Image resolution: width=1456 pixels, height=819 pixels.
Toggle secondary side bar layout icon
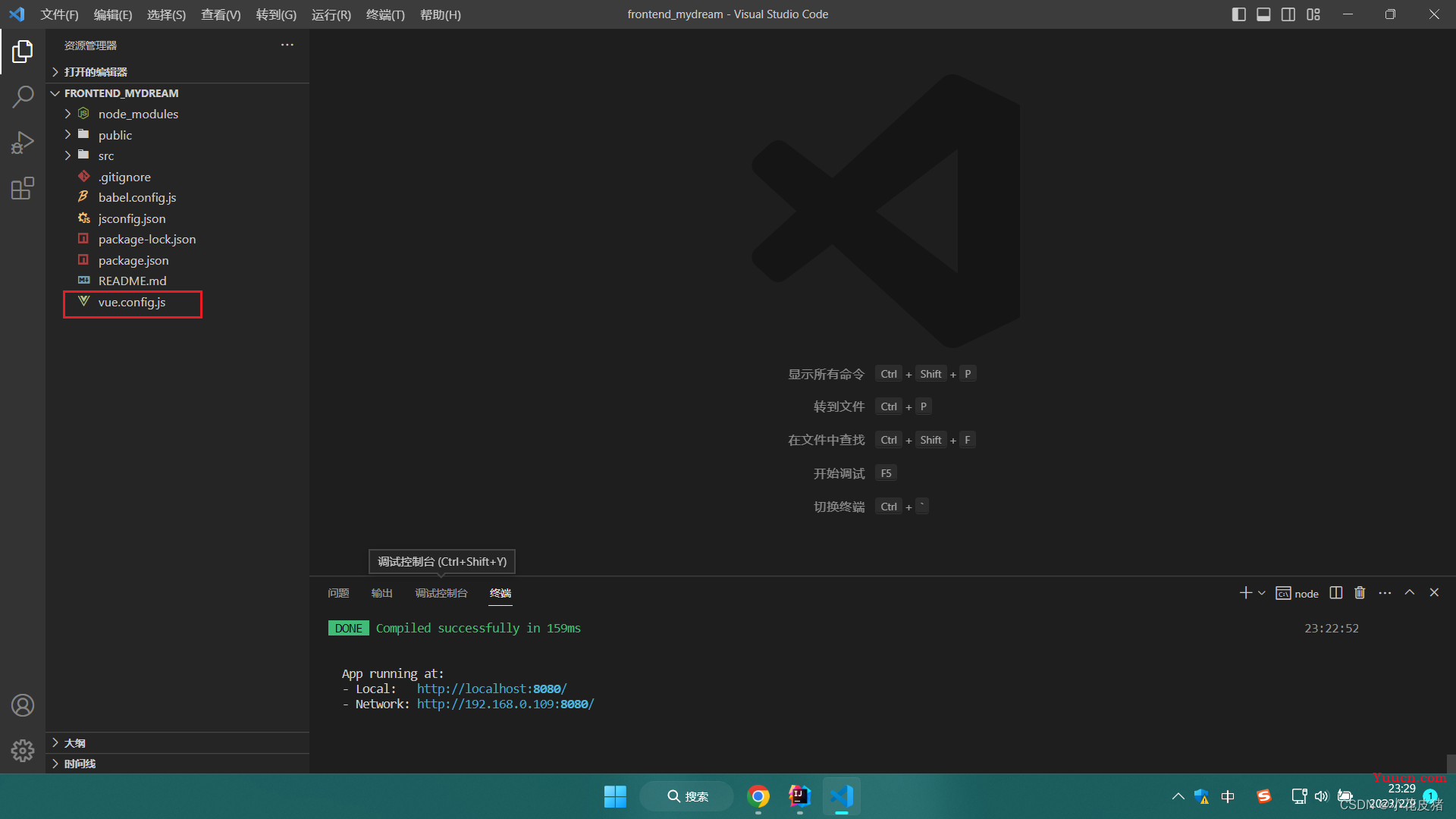pyautogui.click(x=1288, y=14)
